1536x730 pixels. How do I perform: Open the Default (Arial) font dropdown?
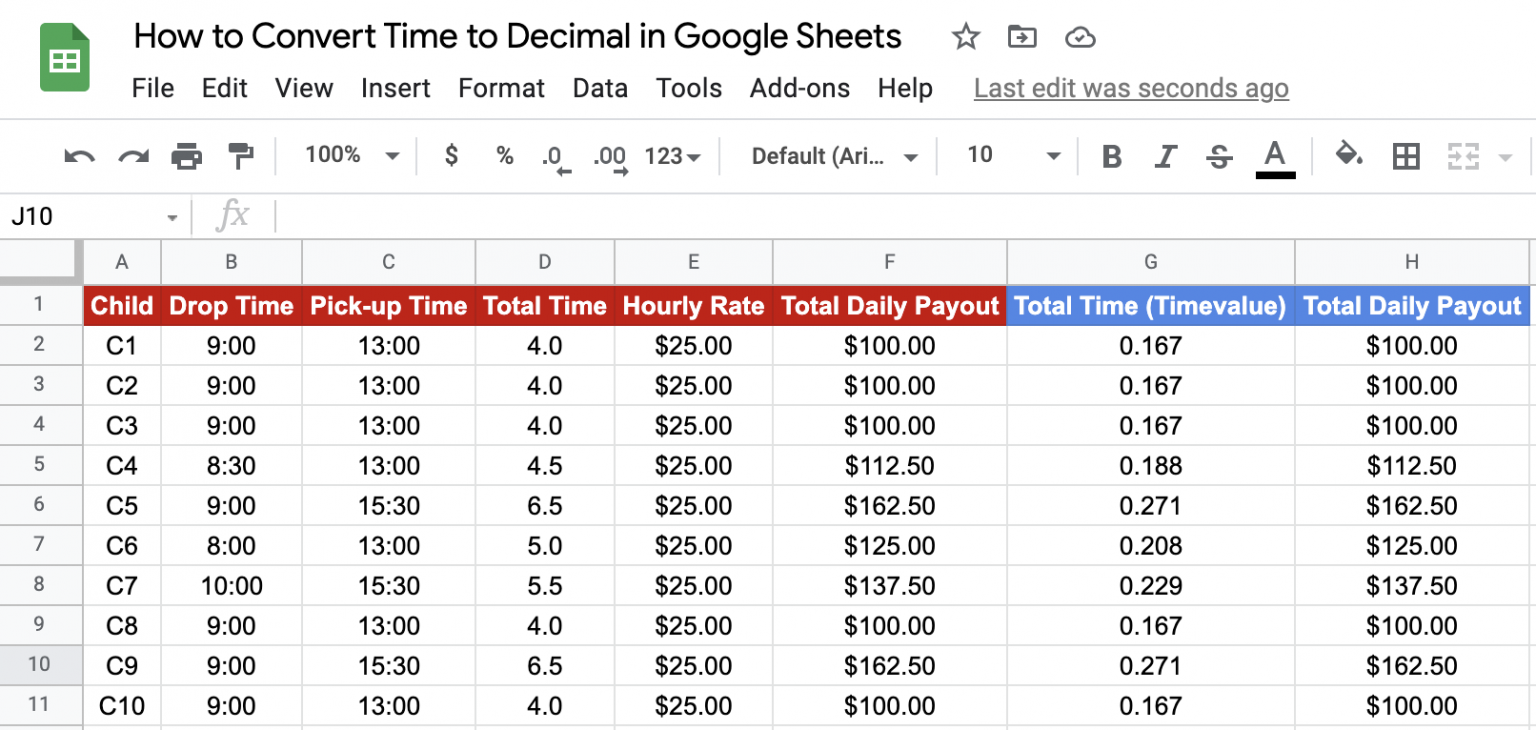coord(834,156)
